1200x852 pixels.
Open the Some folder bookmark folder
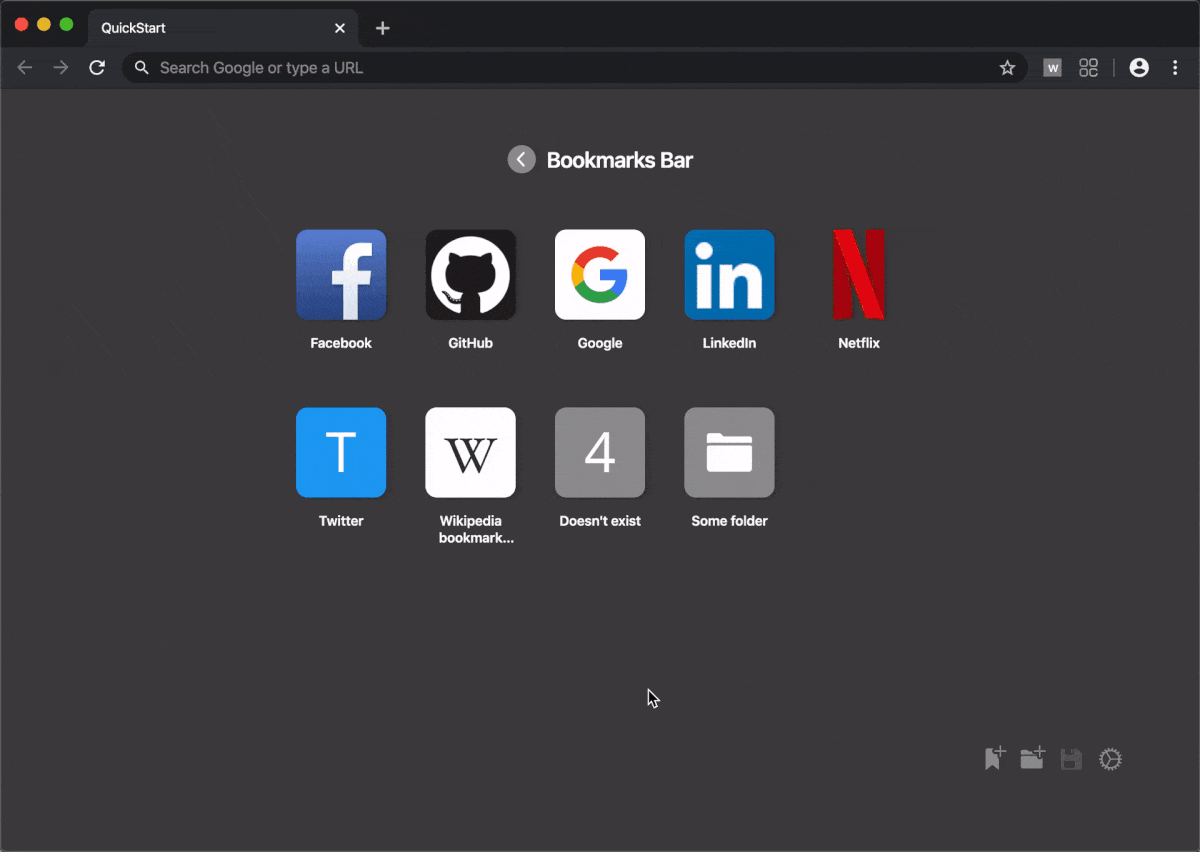click(729, 452)
